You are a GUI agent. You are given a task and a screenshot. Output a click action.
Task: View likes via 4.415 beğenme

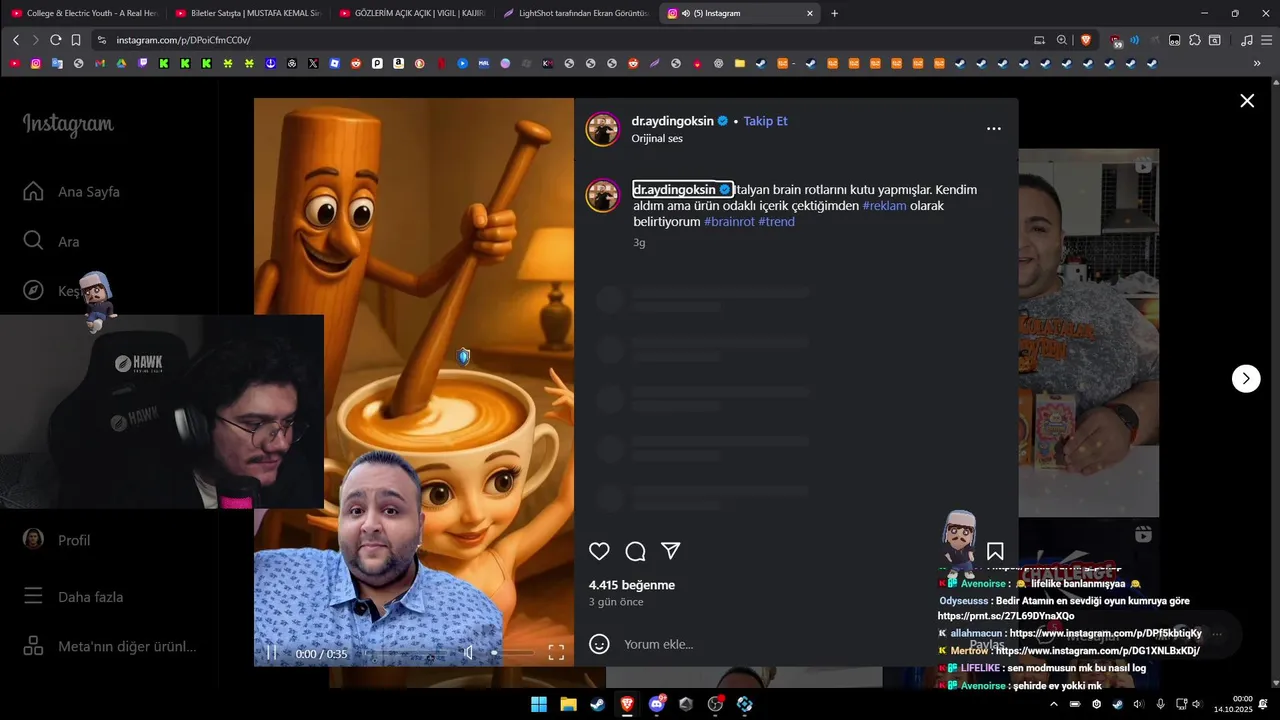click(632, 585)
